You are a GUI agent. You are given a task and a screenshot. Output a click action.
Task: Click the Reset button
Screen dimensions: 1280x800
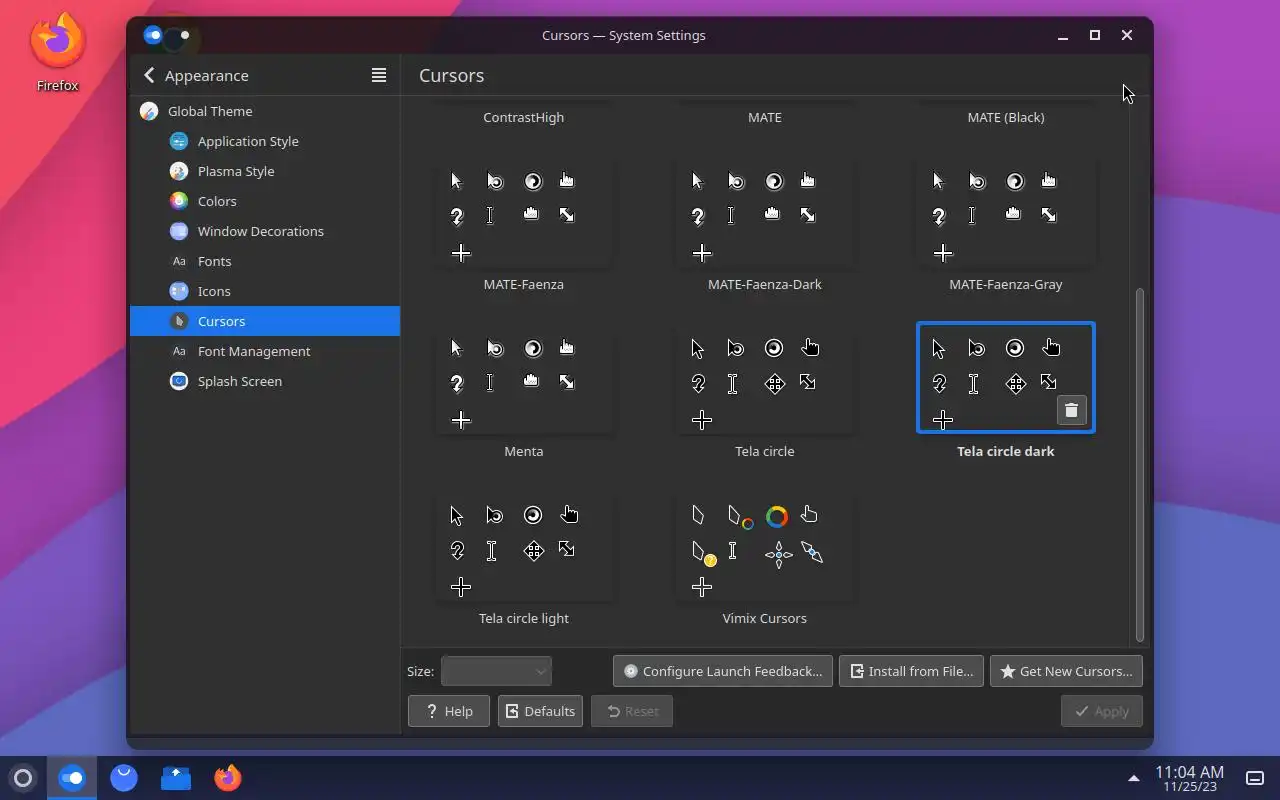[632, 711]
